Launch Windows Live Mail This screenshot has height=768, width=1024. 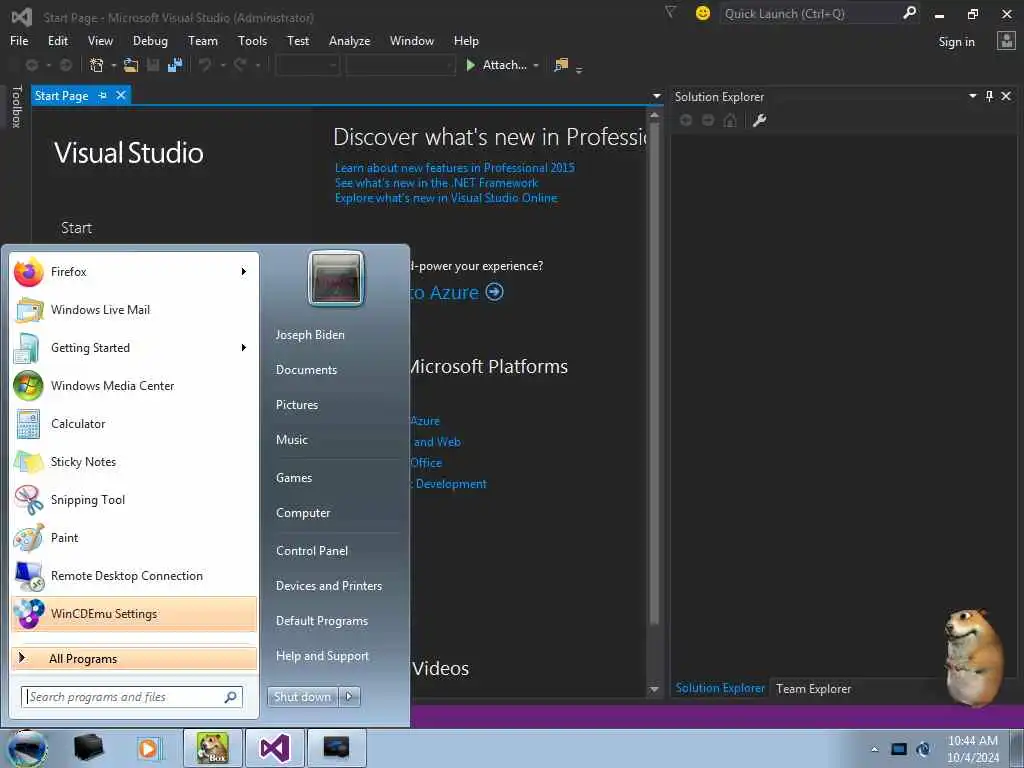tap(135, 310)
